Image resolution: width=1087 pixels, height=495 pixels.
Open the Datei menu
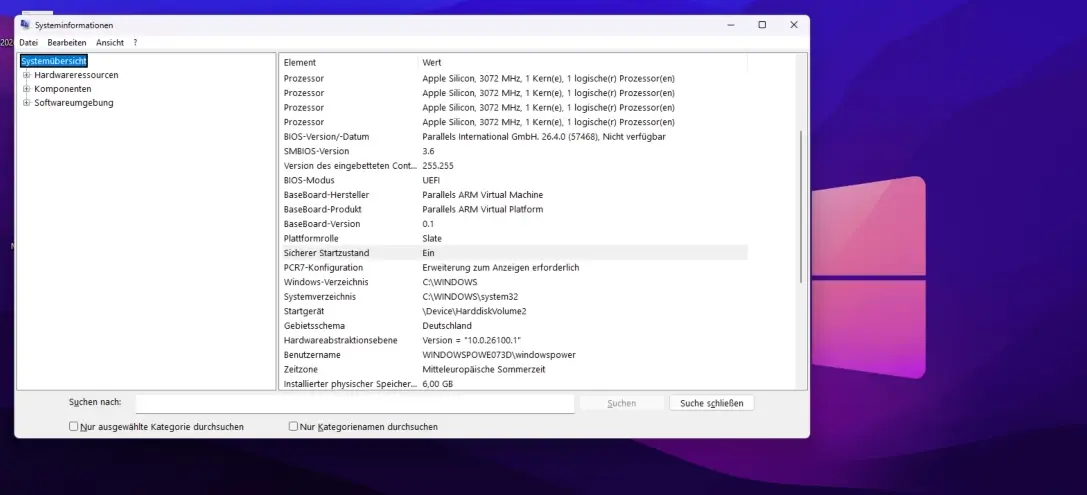28,43
